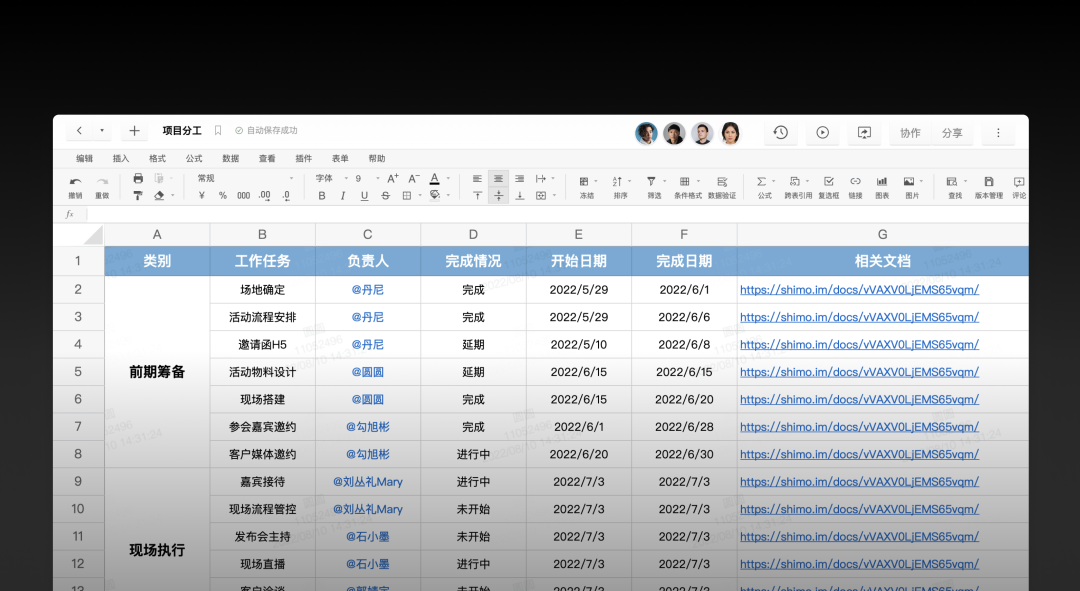Toggle center horizontal alignment
Image resolution: width=1080 pixels, height=591 pixels.
[499, 178]
